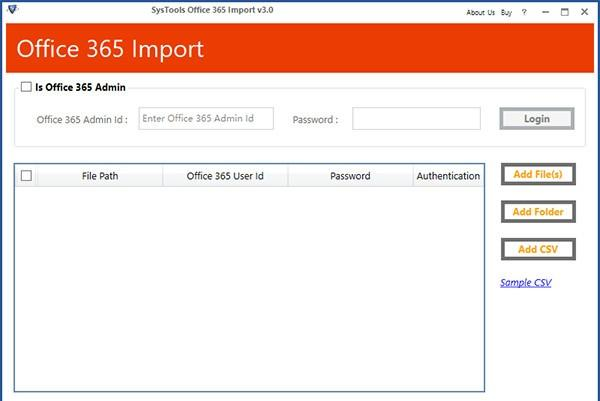This screenshot has width=600, height=401.
Task: Open the Buy menu item
Action: click(x=506, y=13)
